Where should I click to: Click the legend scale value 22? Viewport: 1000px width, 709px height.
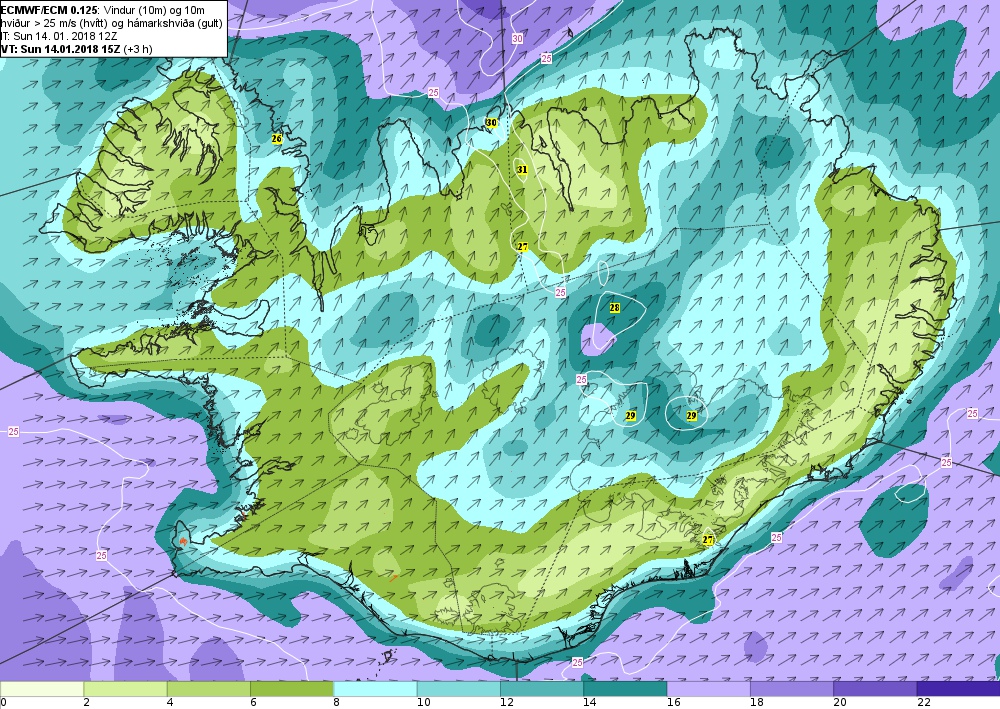(923, 703)
